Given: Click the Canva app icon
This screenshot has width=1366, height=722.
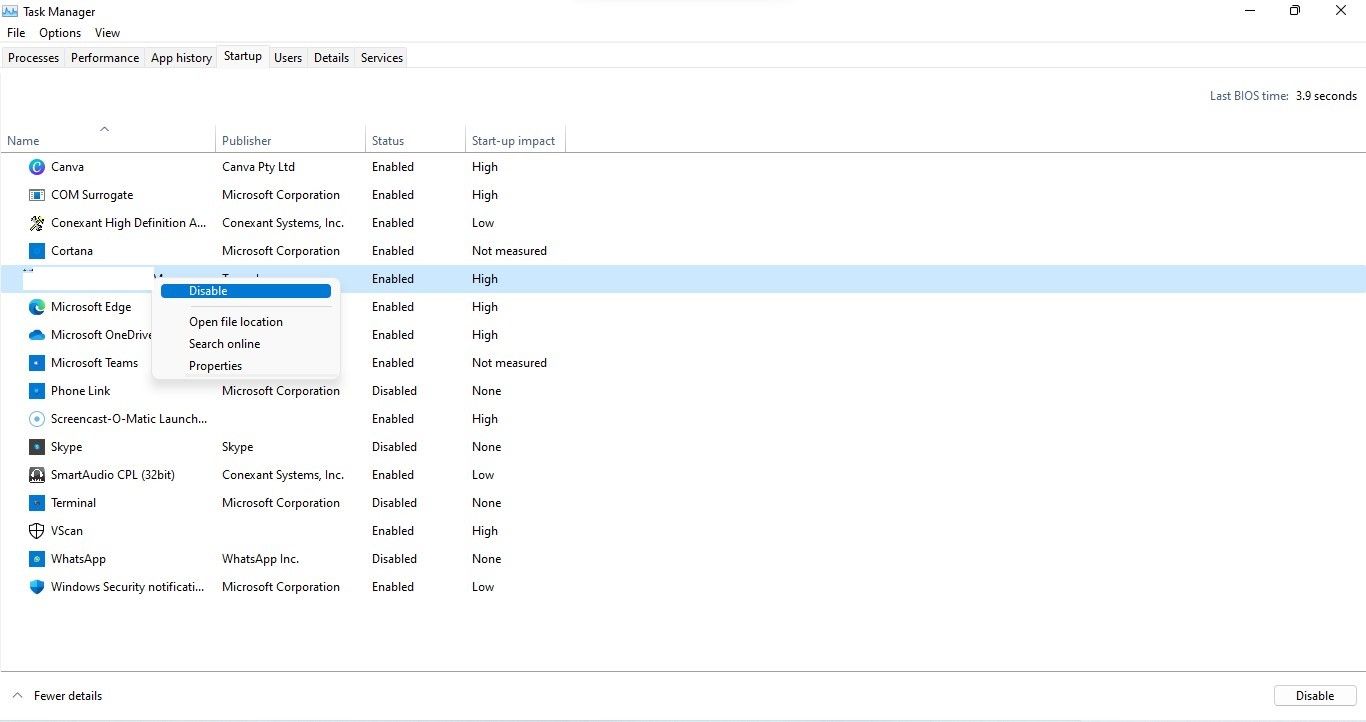Looking at the screenshot, I should [x=37, y=167].
